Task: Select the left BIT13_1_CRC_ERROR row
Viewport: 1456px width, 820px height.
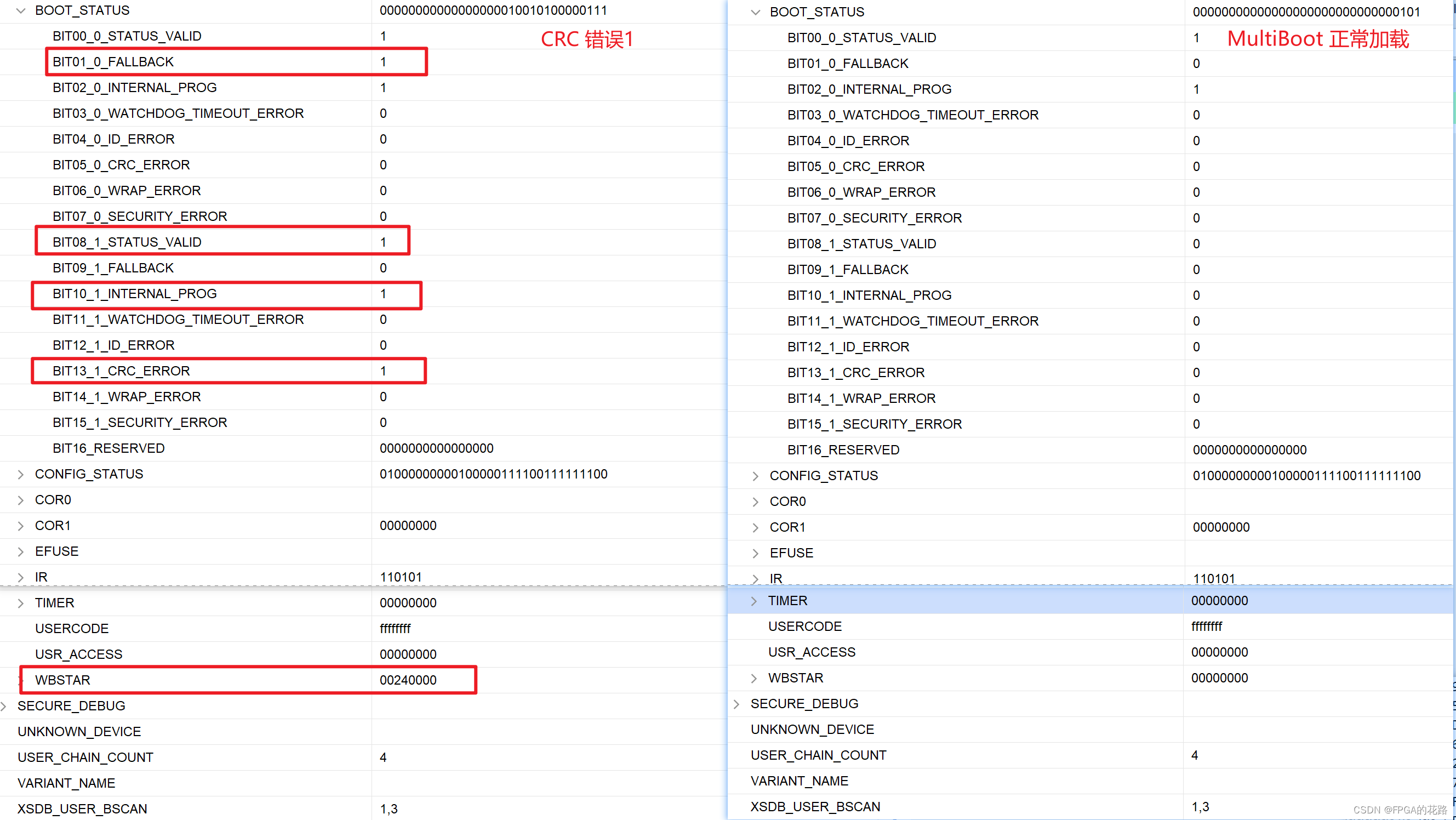Action: (121, 371)
